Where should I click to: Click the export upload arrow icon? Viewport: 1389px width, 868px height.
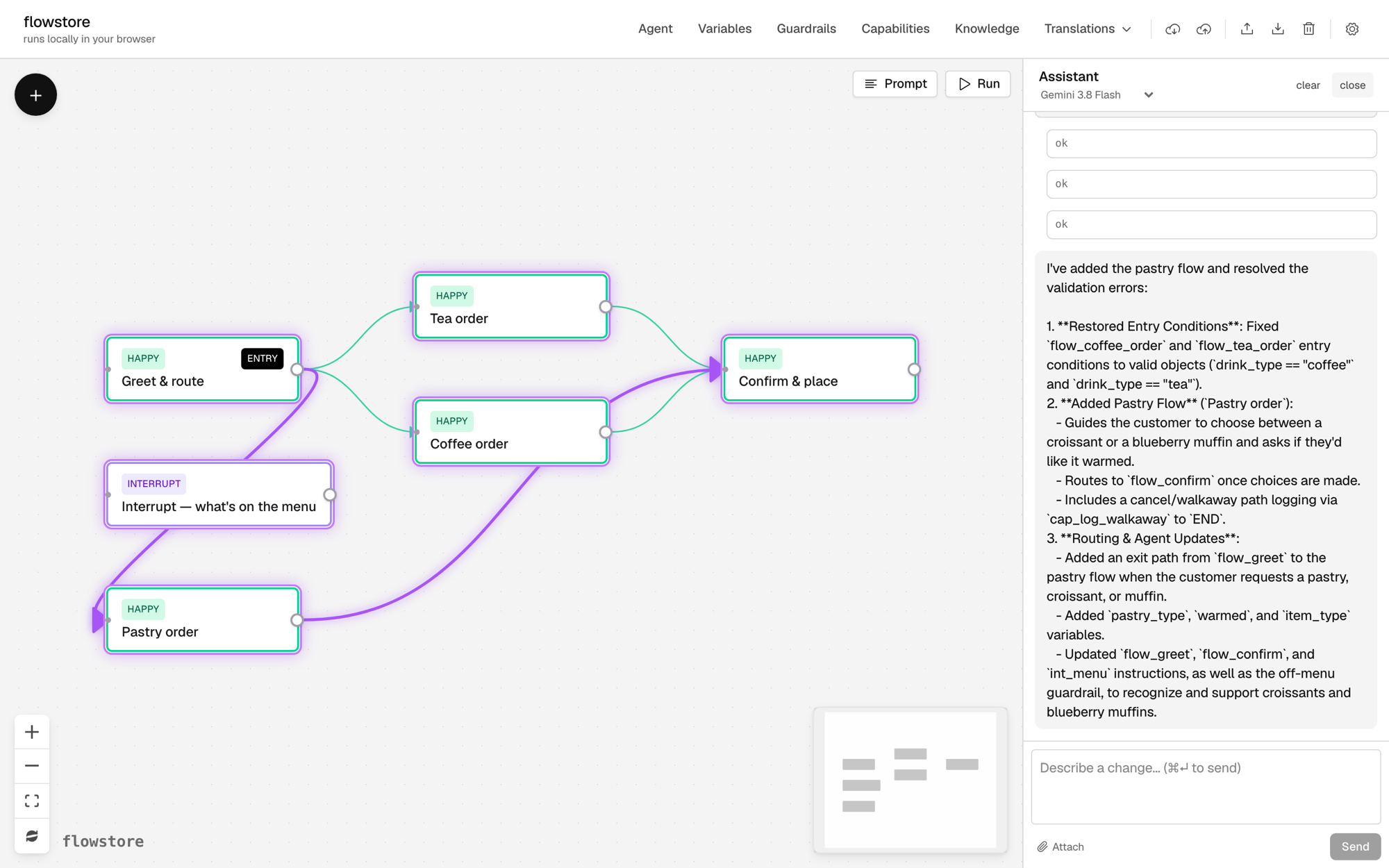[1247, 29]
